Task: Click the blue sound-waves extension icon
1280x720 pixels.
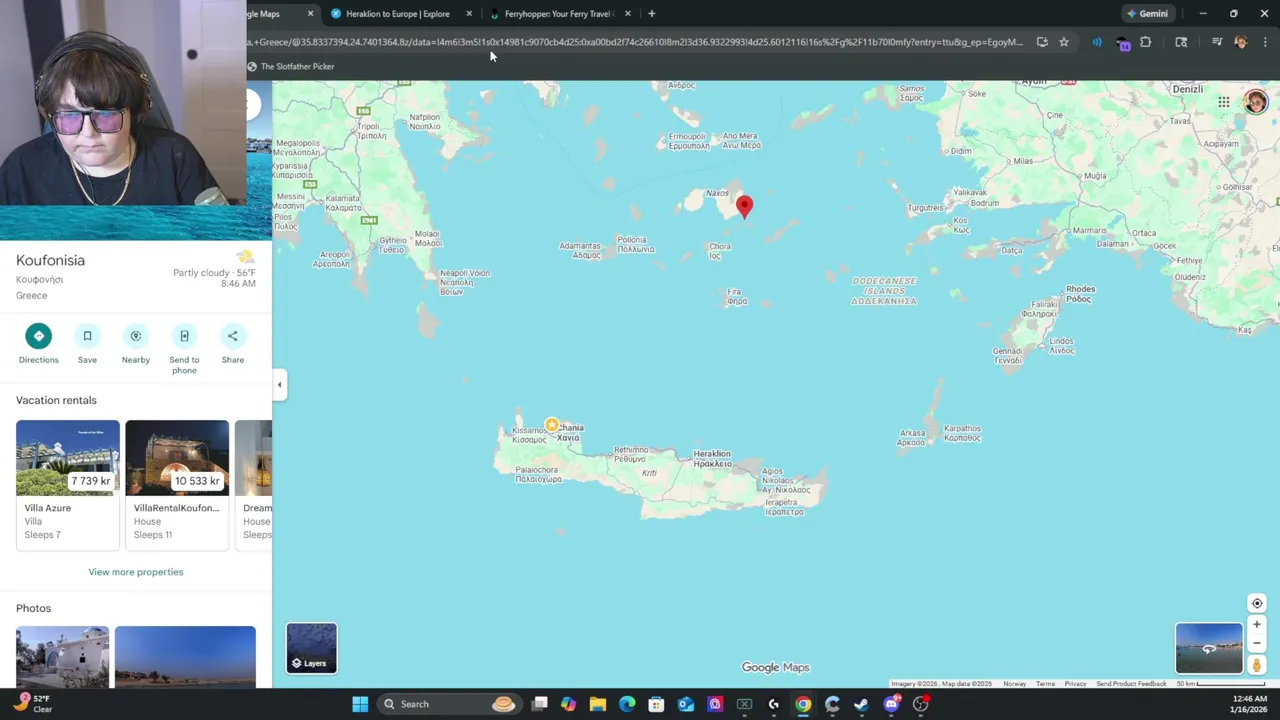Action: click(x=1097, y=42)
